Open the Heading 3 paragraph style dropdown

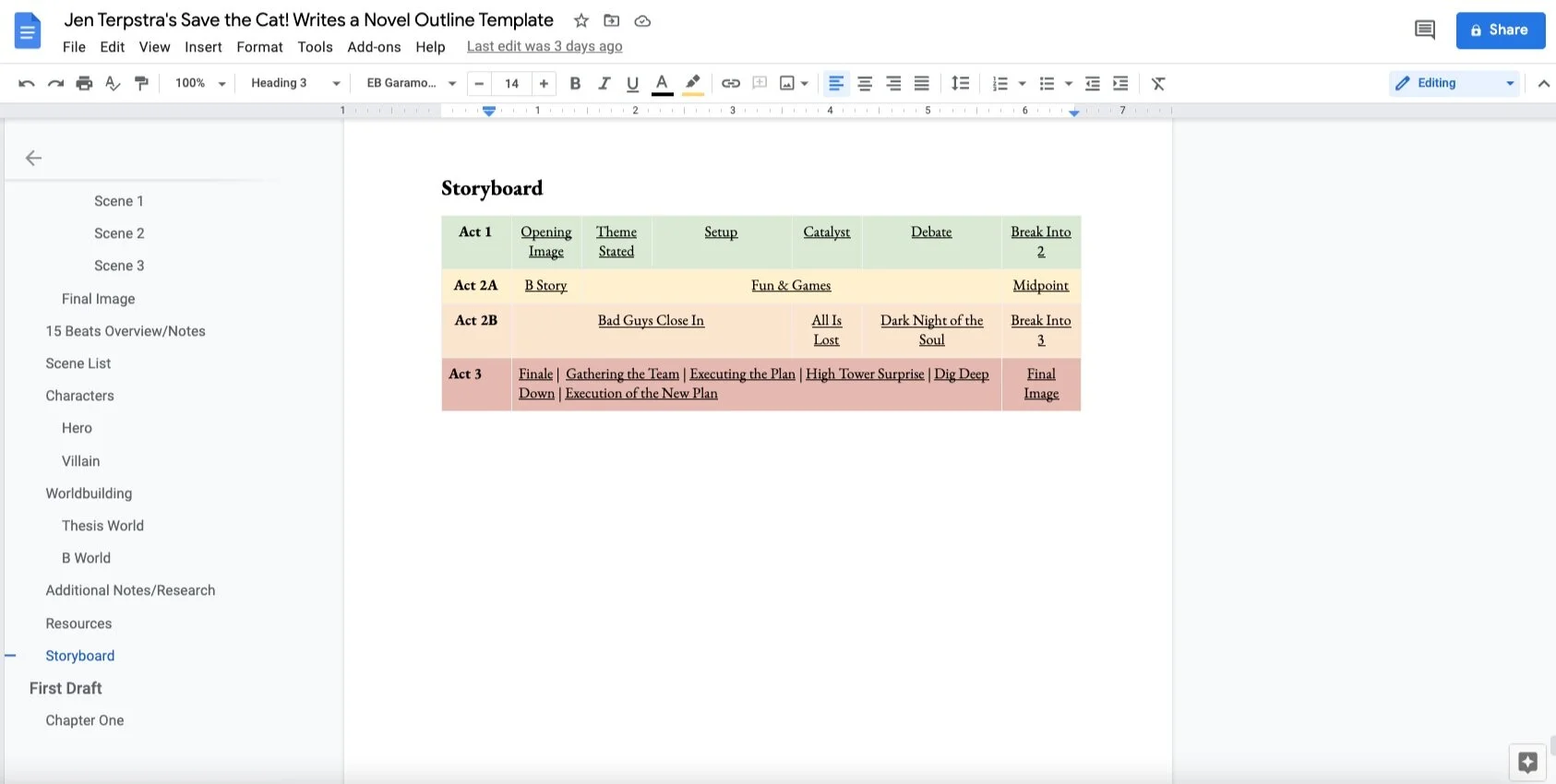coord(295,83)
